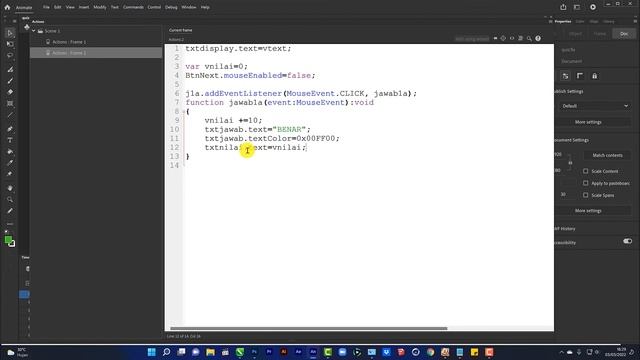Viewport: 640px width, 360px height.
Task: Toggle the Accessibility switch
Action: click(x=627, y=241)
